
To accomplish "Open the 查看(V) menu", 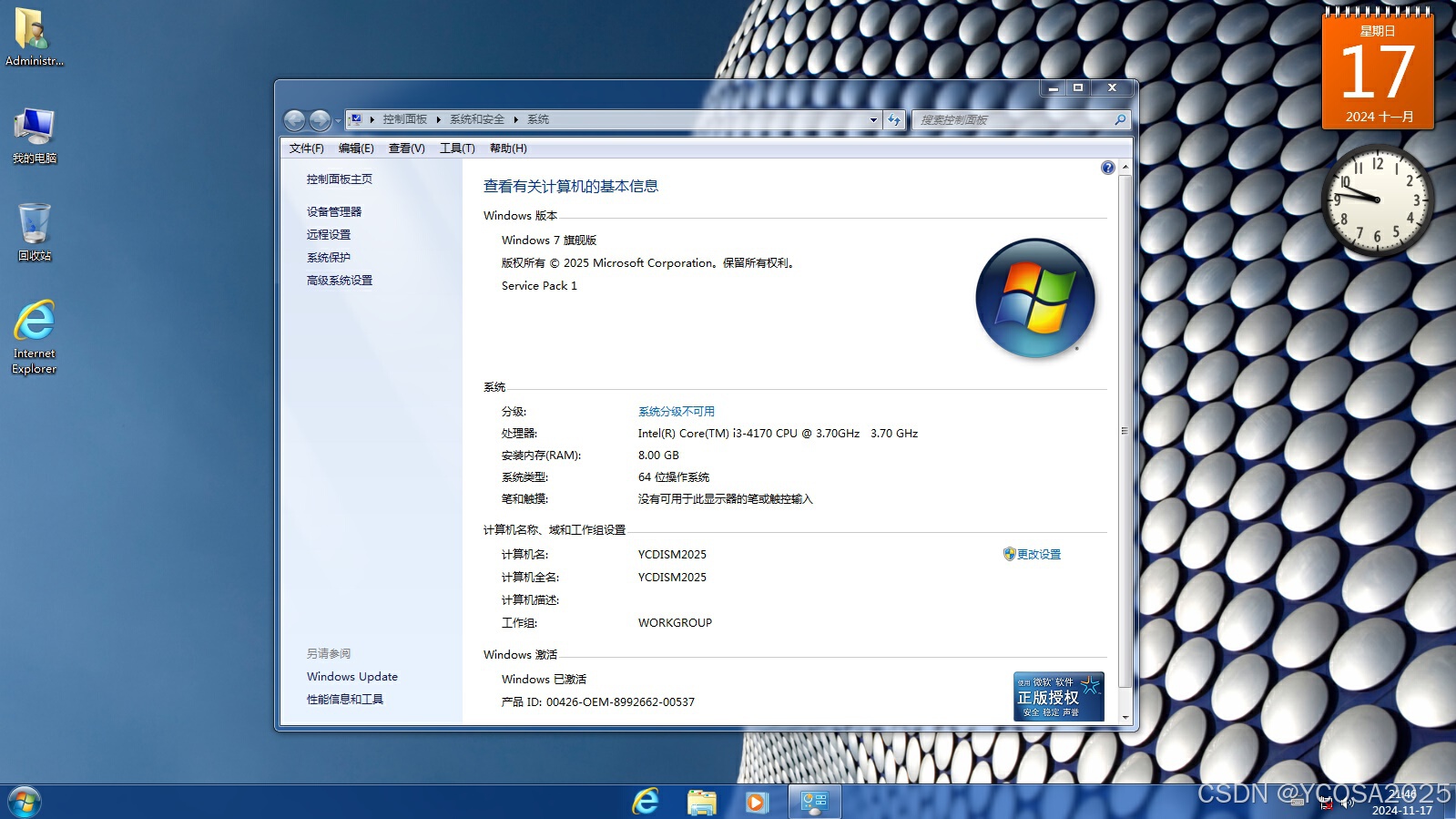I will click(x=407, y=148).
